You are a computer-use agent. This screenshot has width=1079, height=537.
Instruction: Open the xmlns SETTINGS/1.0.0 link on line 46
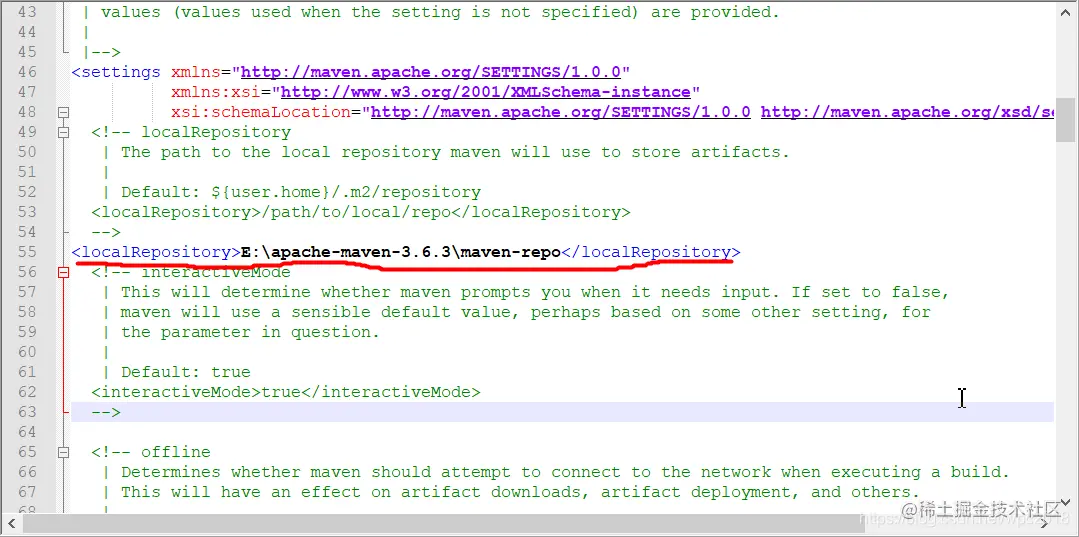pos(431,72)
